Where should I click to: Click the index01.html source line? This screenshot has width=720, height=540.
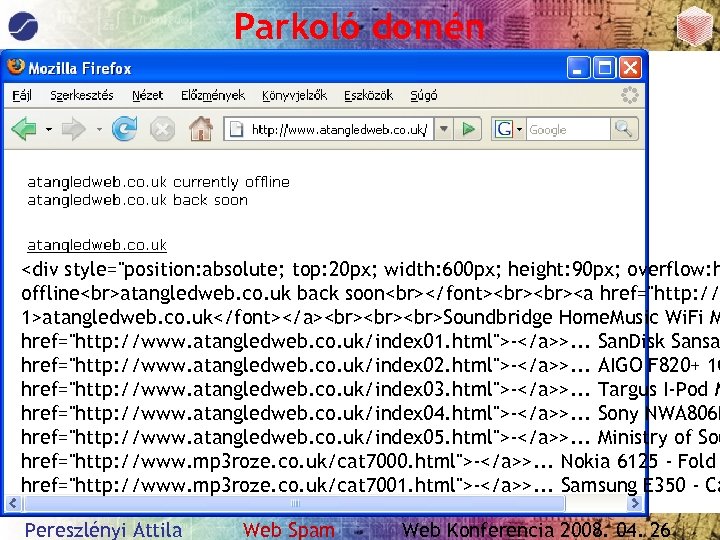point(370,341)
